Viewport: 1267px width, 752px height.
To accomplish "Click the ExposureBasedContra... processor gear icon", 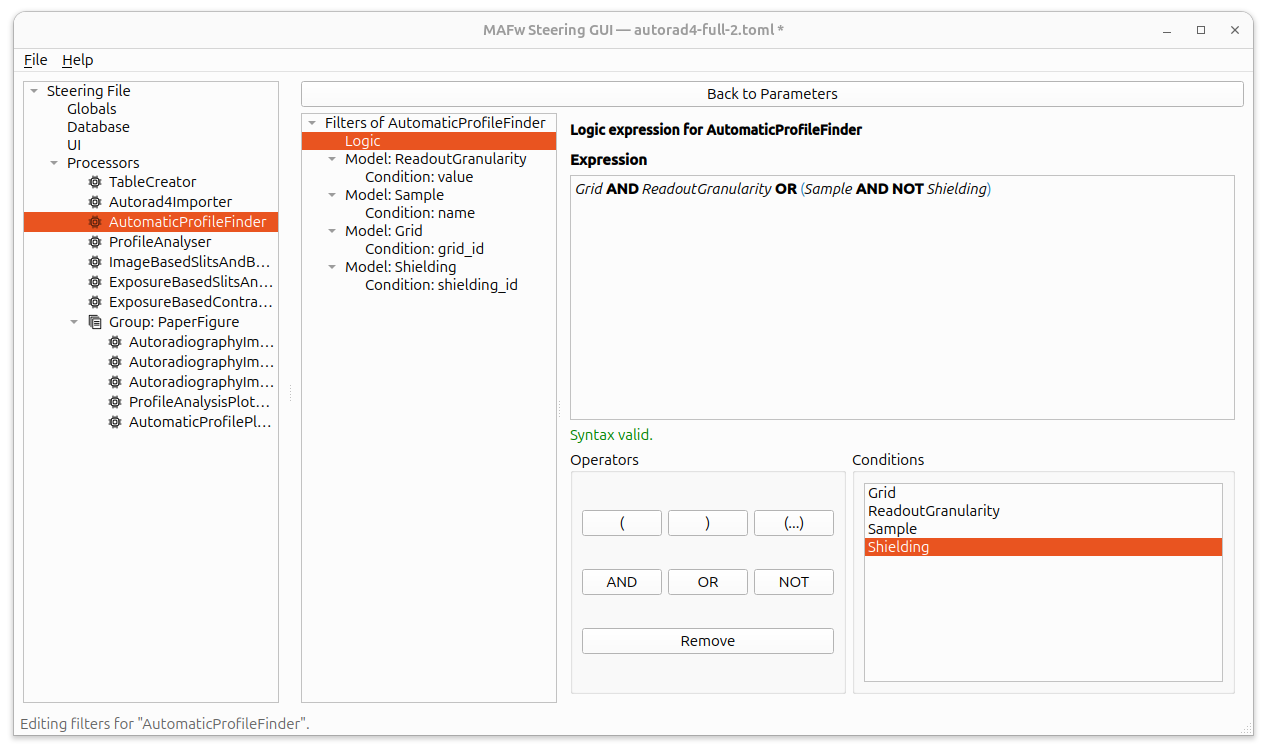I will (95, 302).
